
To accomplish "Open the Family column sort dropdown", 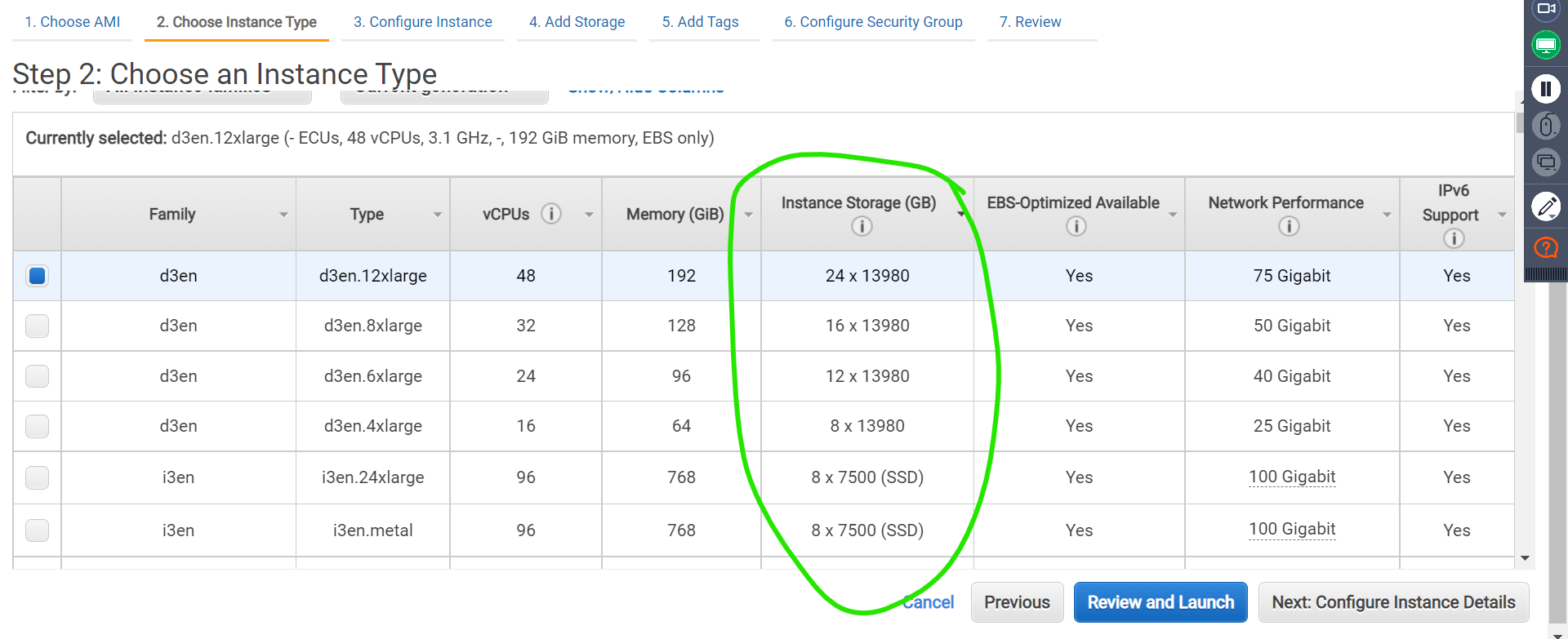I will [x=283, y=215].
